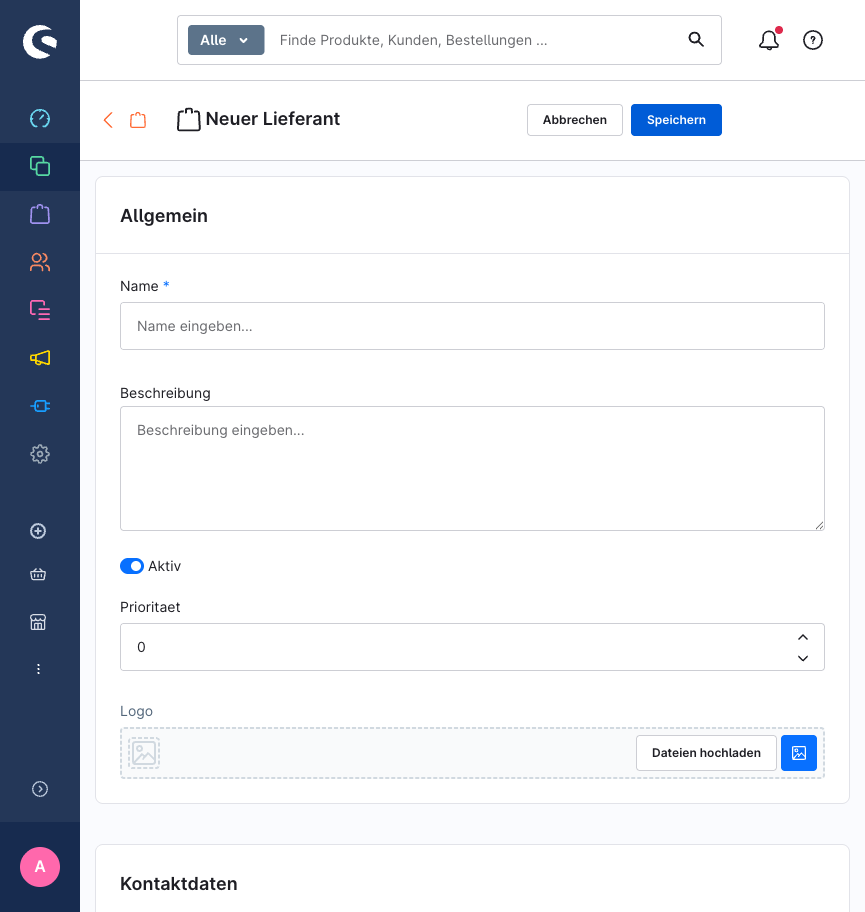Open the help question mark icon
The image size is (865, 912).
[813, 40]
